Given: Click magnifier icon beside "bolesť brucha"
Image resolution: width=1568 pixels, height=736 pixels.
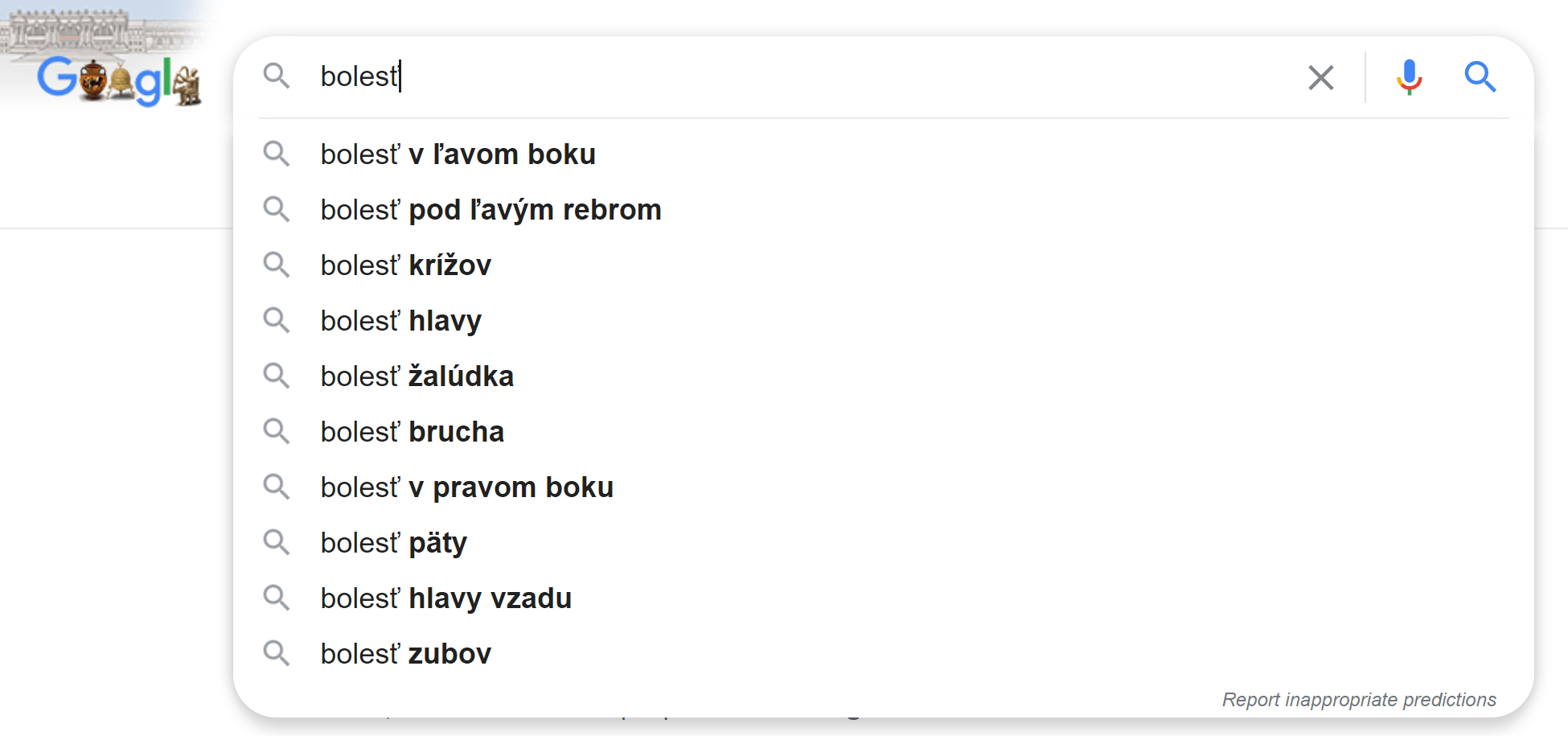Looking at the screenshot, I should coord(277,431).
